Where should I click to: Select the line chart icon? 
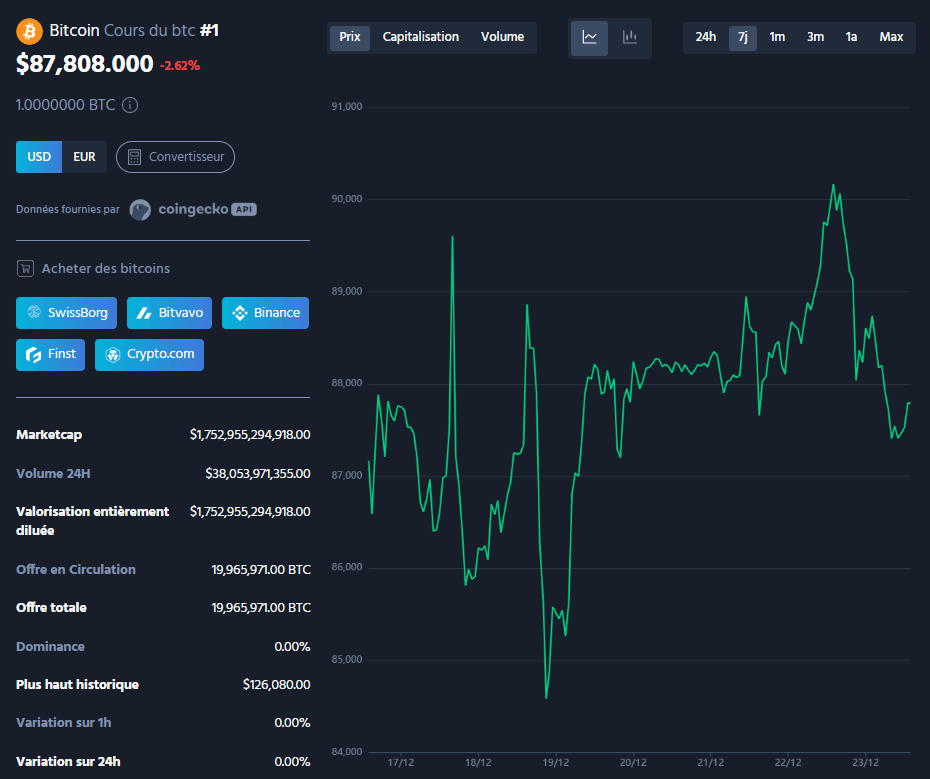coord(590,37)
